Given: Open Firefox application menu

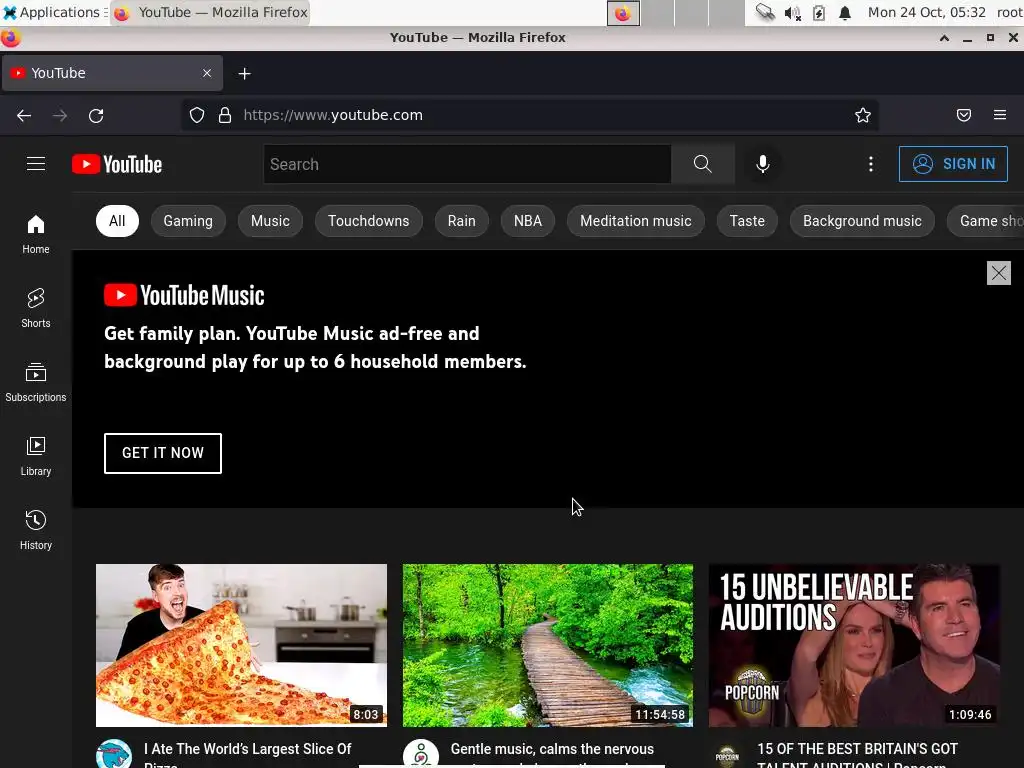Looking at the screenshot, I should click(1000, 116).
